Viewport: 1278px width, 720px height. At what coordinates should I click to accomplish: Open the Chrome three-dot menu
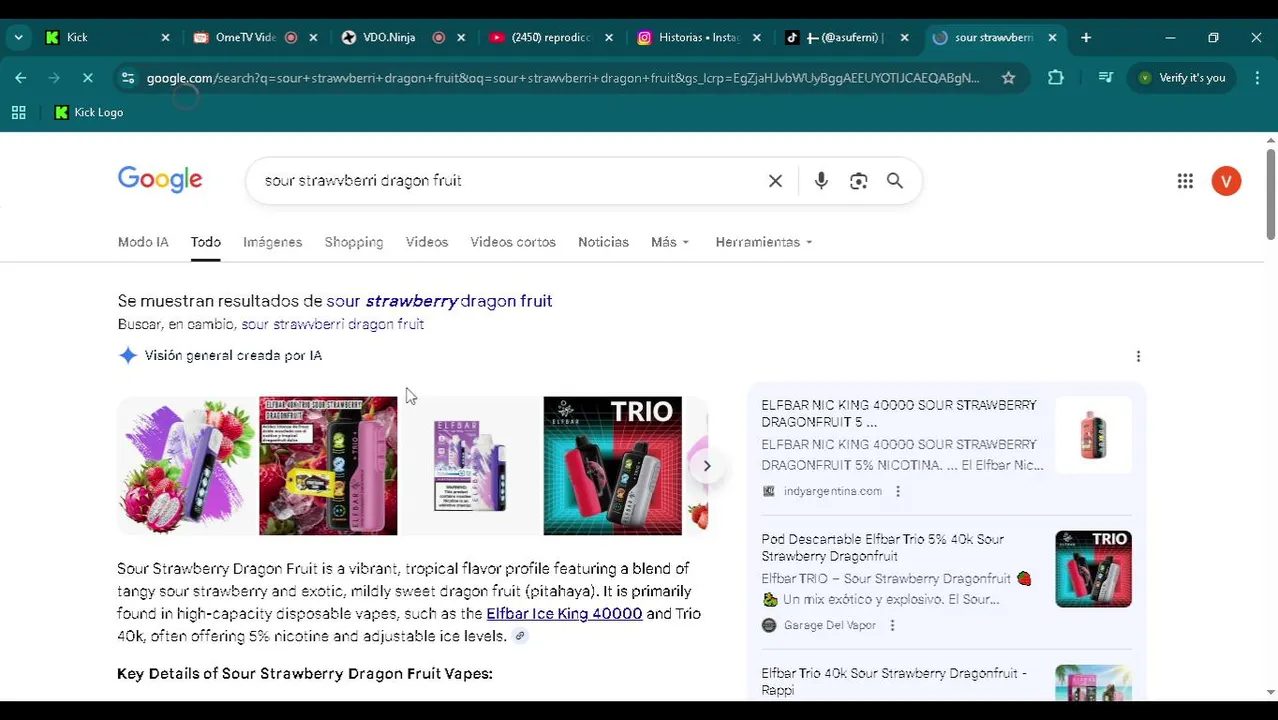pos(1257,78)
